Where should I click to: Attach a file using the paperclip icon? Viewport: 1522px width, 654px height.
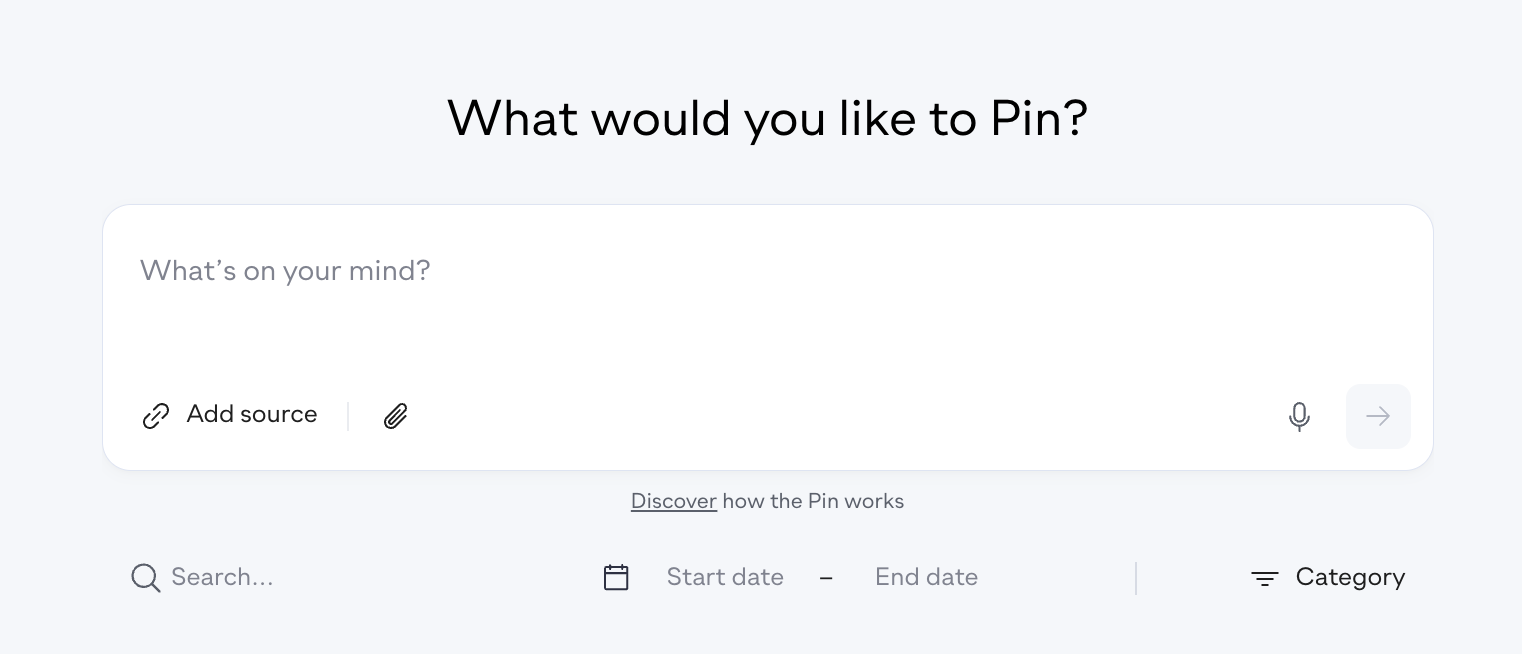(x=396, y=416)
